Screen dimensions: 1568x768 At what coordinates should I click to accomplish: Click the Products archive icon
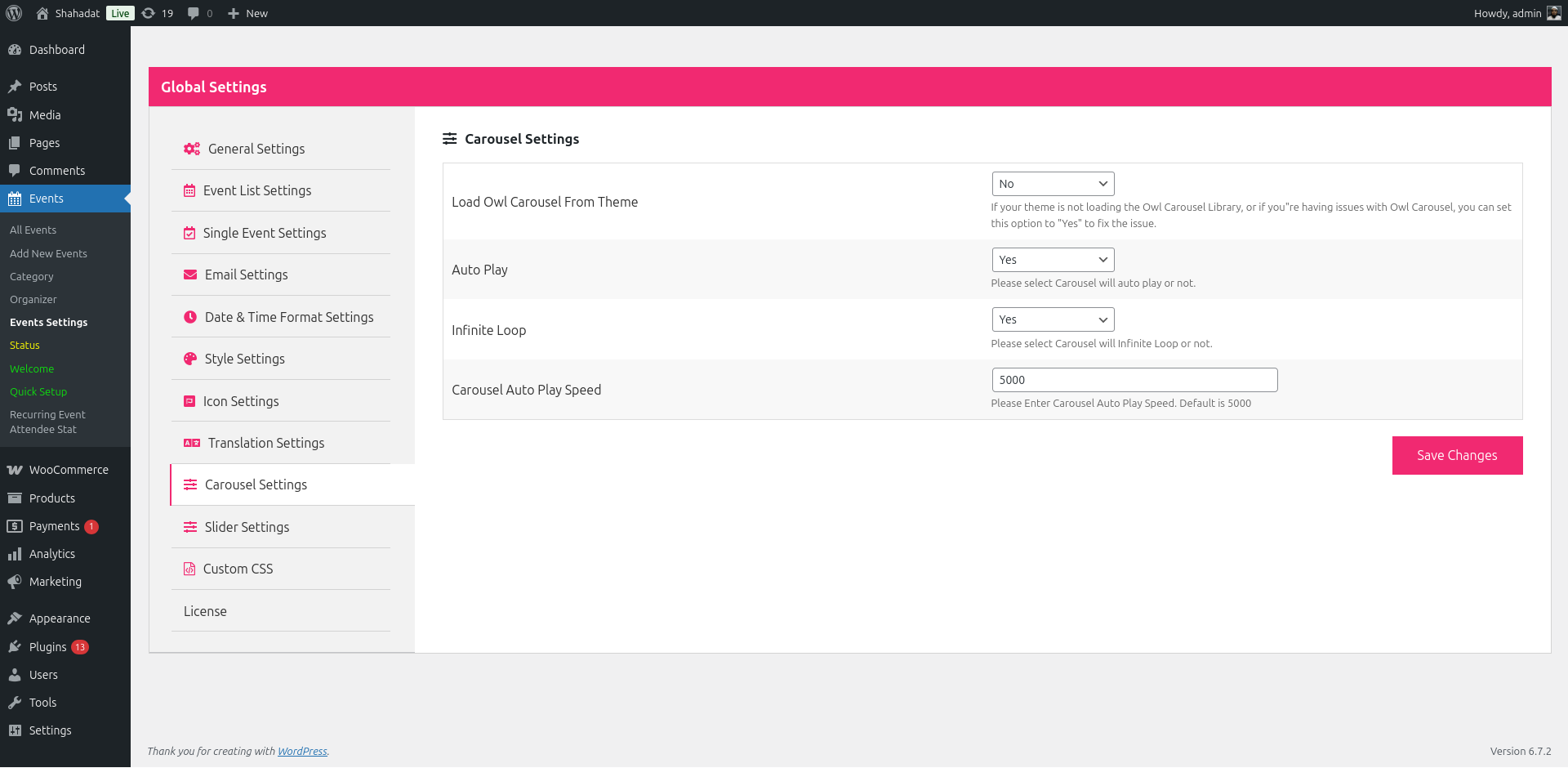click(x=15, y=498)
